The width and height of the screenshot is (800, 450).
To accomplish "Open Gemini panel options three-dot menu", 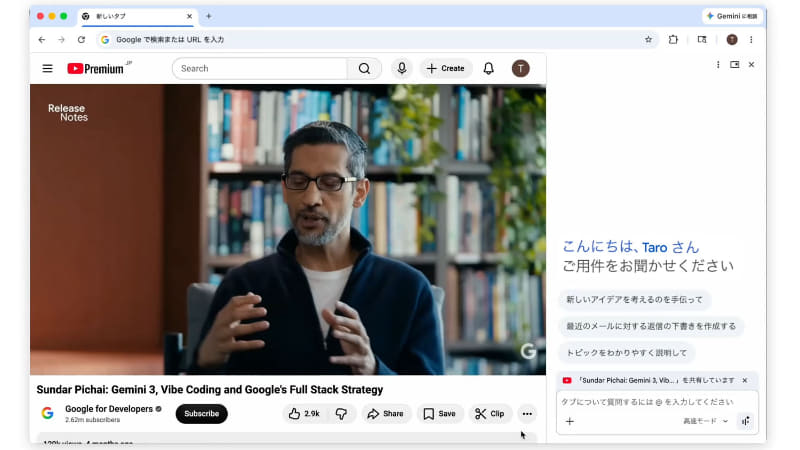I will pos(718,65).
